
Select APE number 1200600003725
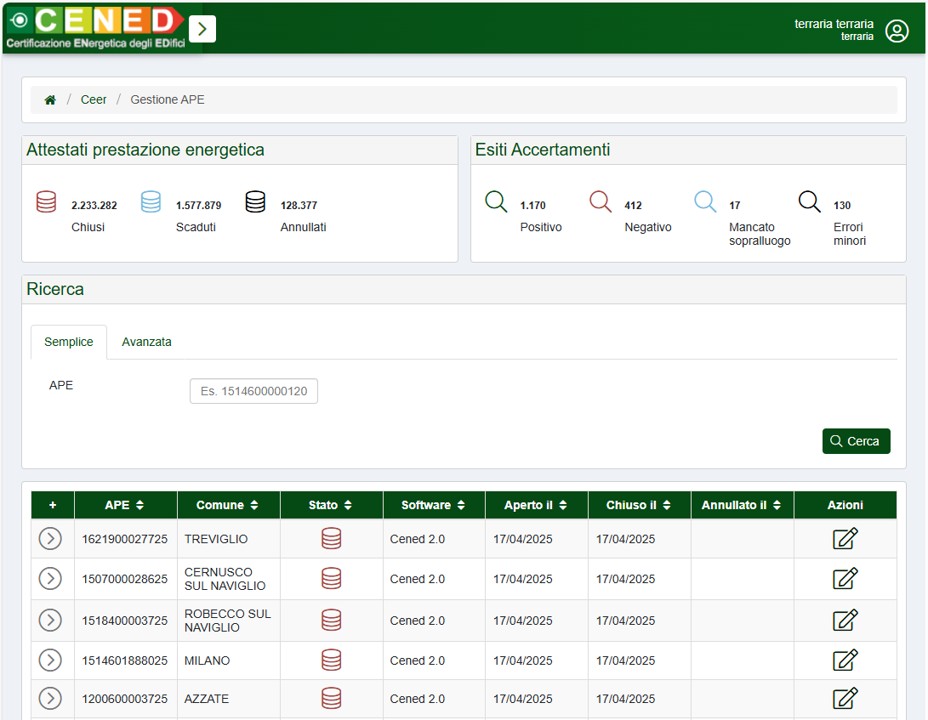125,699
